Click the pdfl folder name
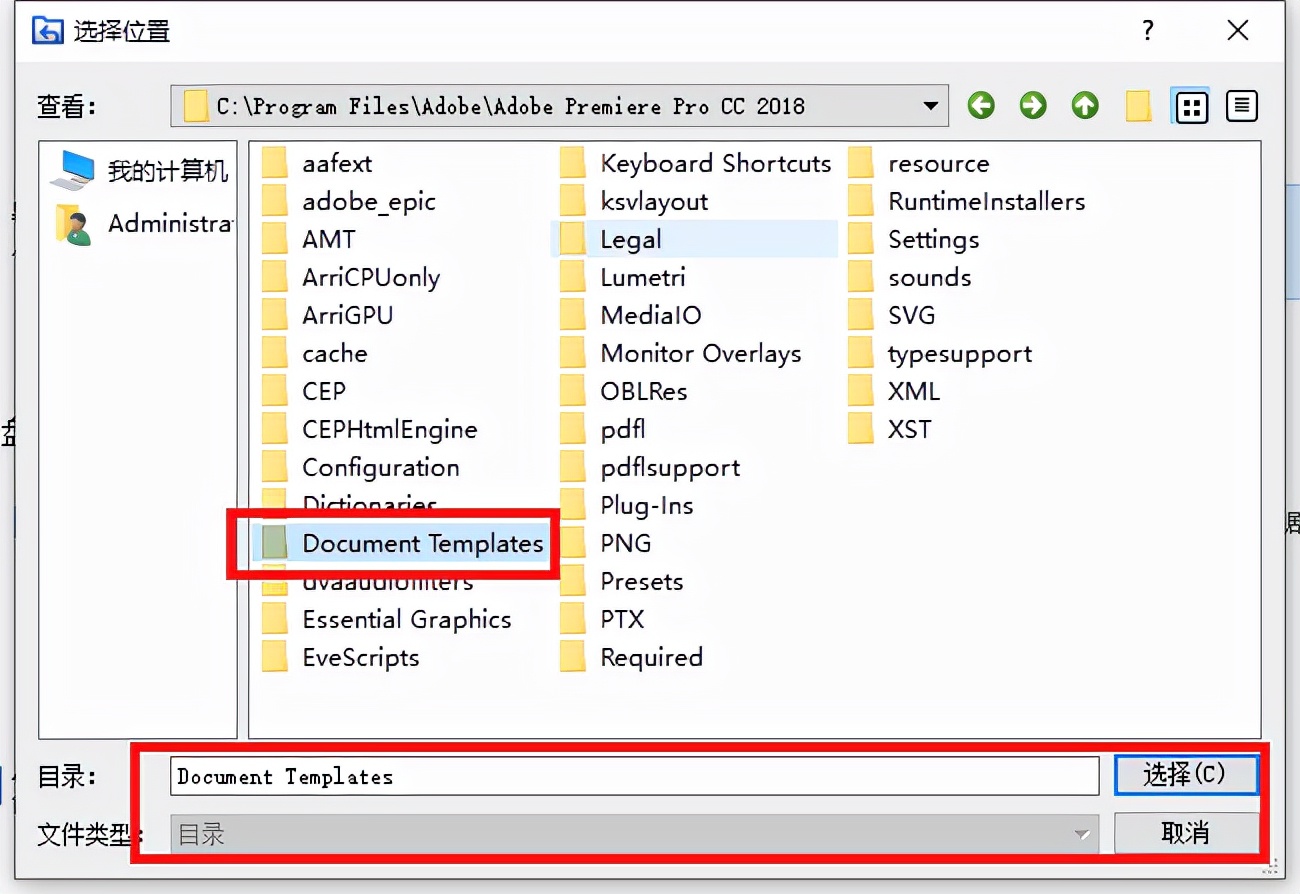 point(623,430)
